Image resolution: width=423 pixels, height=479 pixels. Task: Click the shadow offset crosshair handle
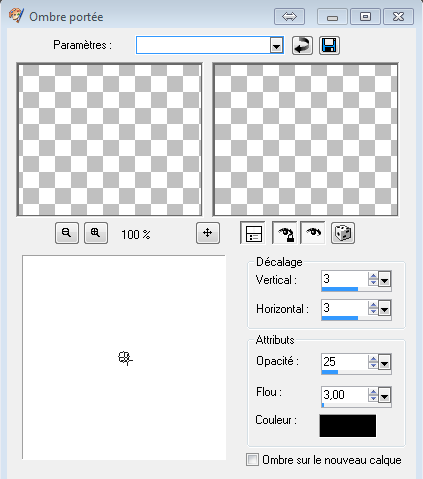coord(125,358)
